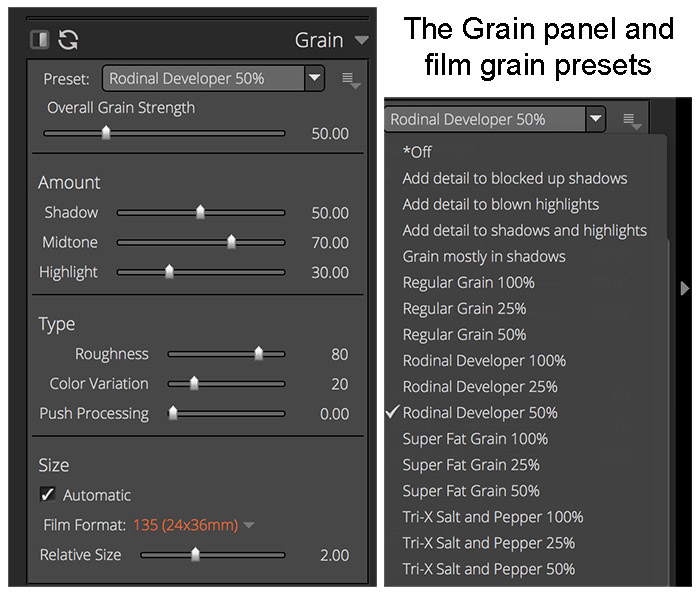The image size is (700, 596).
Task: Open preset options menu icon in left panel
Action: tap(350, 80)
